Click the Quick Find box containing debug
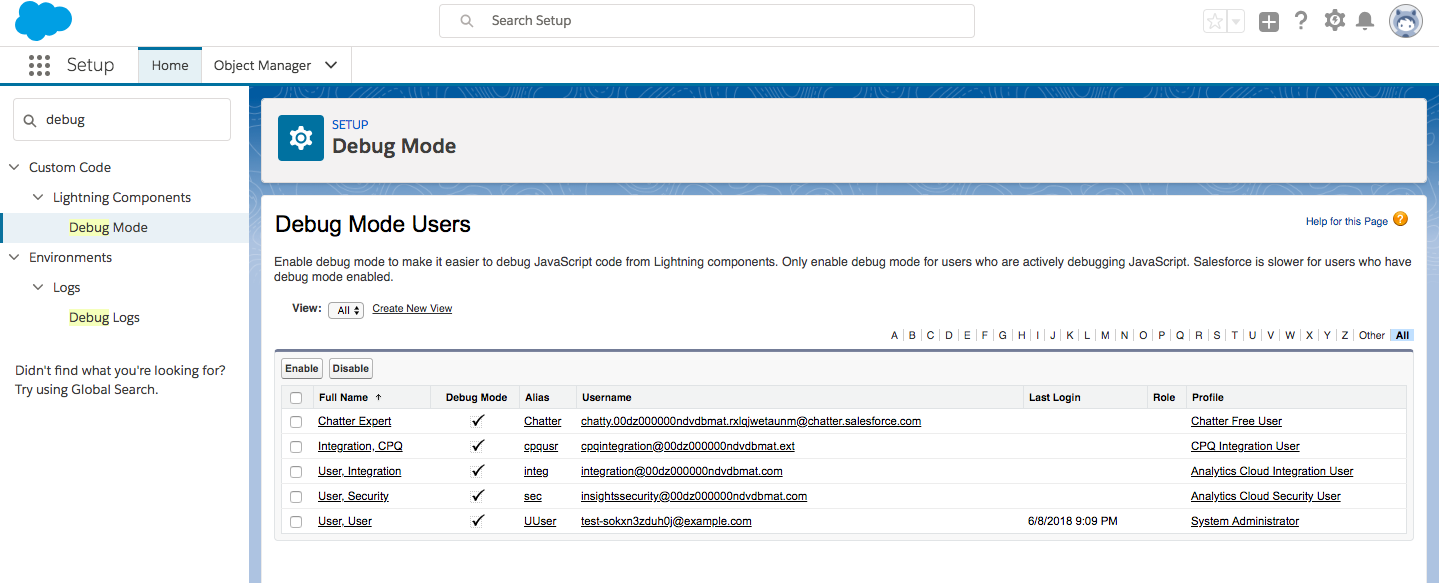Viewport: 1439px width, 583px height. (122, 119)
